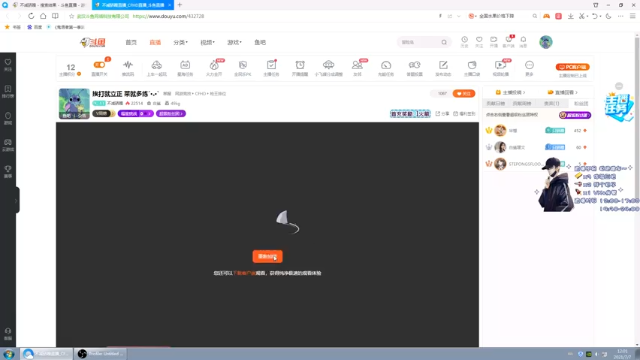Open the second taskbar application
The image size is (640, 360).
pyautogui.click(x=101, y=354)
